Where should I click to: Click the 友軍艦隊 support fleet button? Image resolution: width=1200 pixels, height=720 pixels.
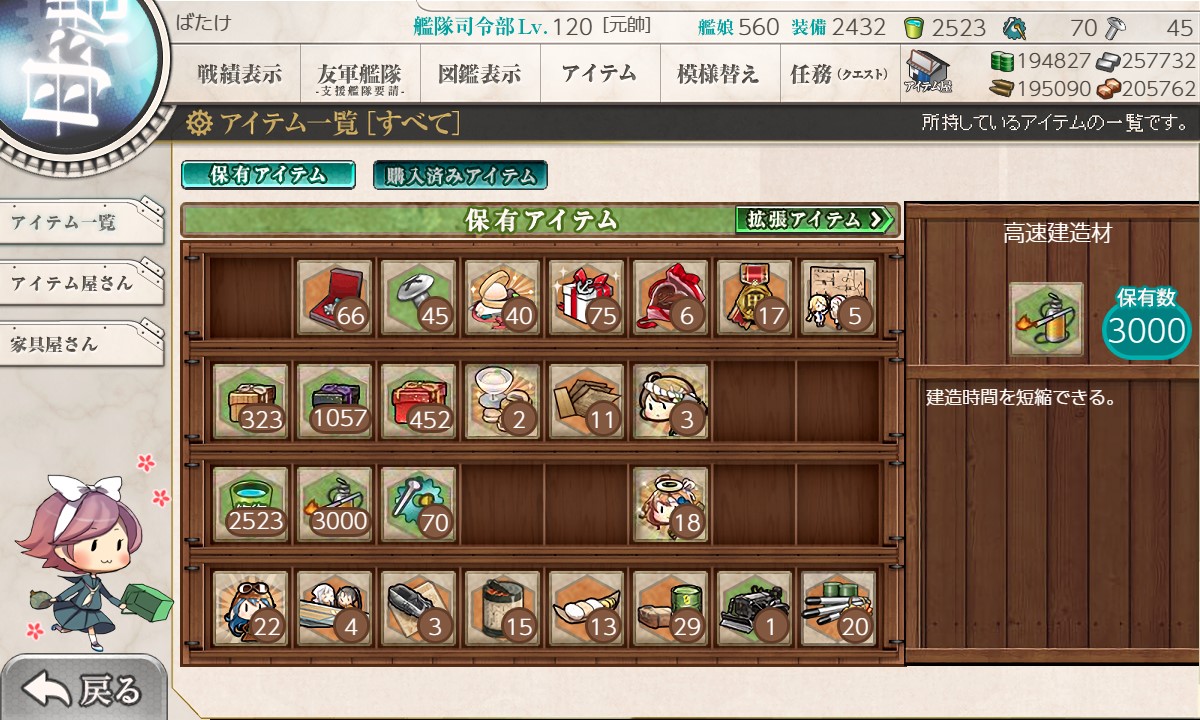click(360, 74)
